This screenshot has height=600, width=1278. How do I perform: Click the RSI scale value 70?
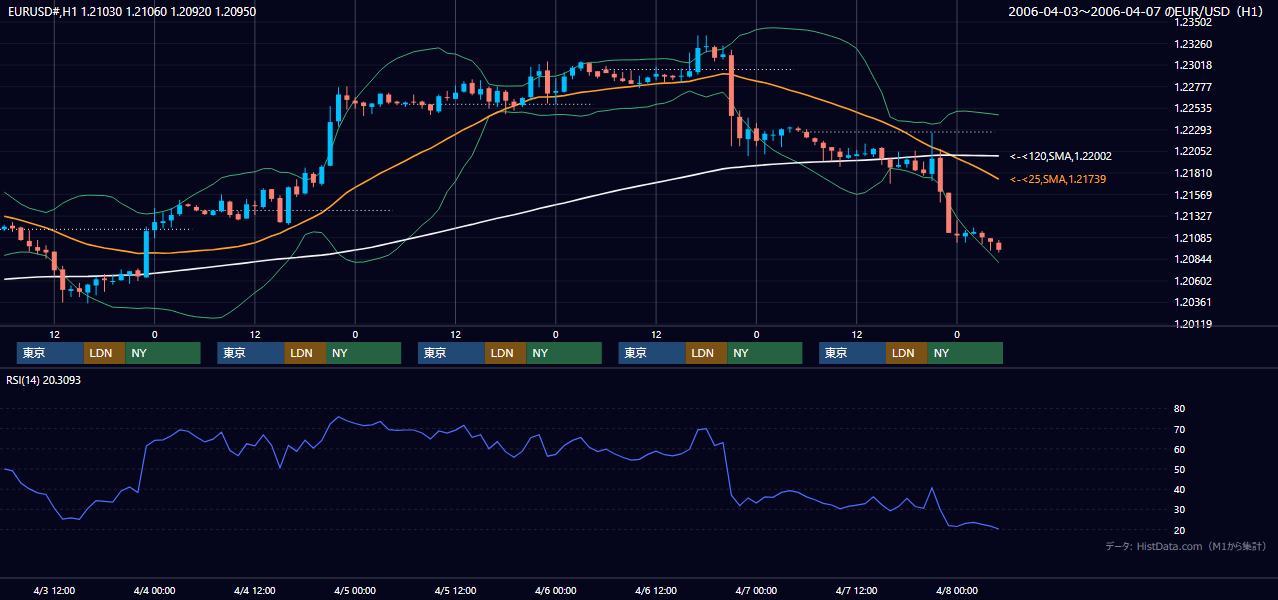click(x=1179, y=429)
